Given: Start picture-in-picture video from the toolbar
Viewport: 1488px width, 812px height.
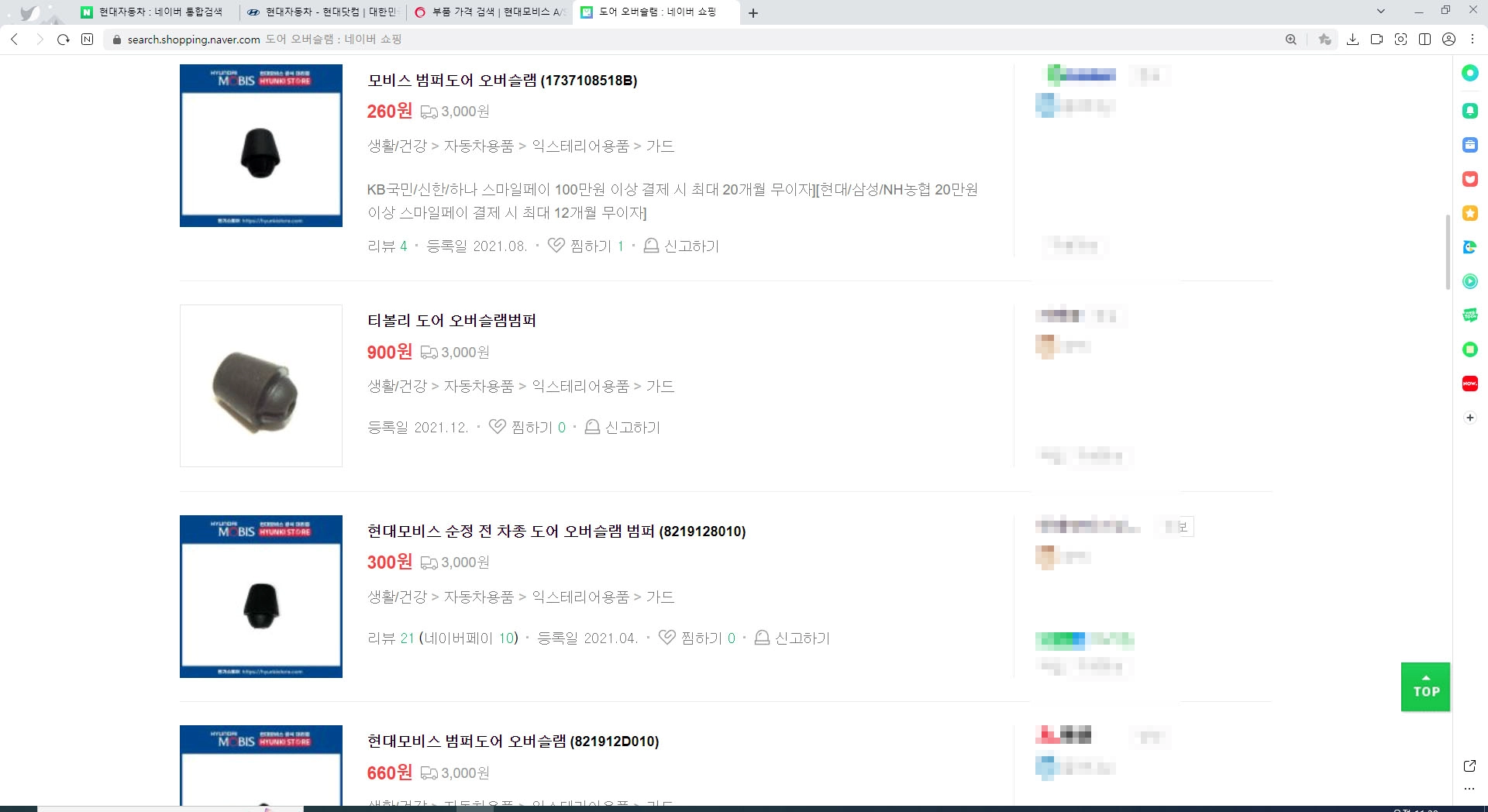Looking at the screenshot, I should (x=1377, y=39).
